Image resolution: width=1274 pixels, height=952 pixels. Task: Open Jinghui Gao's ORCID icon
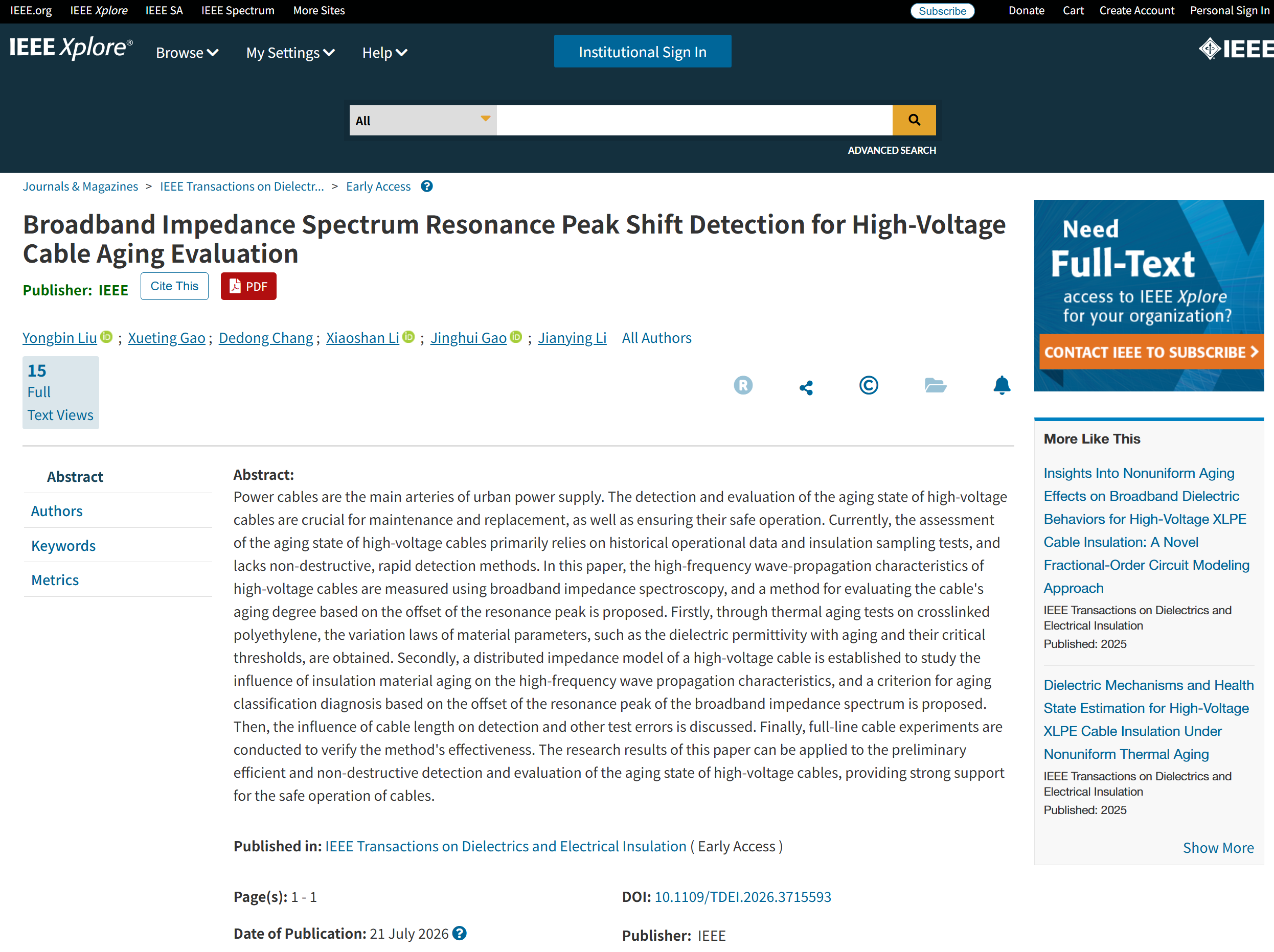coord(516,336)
